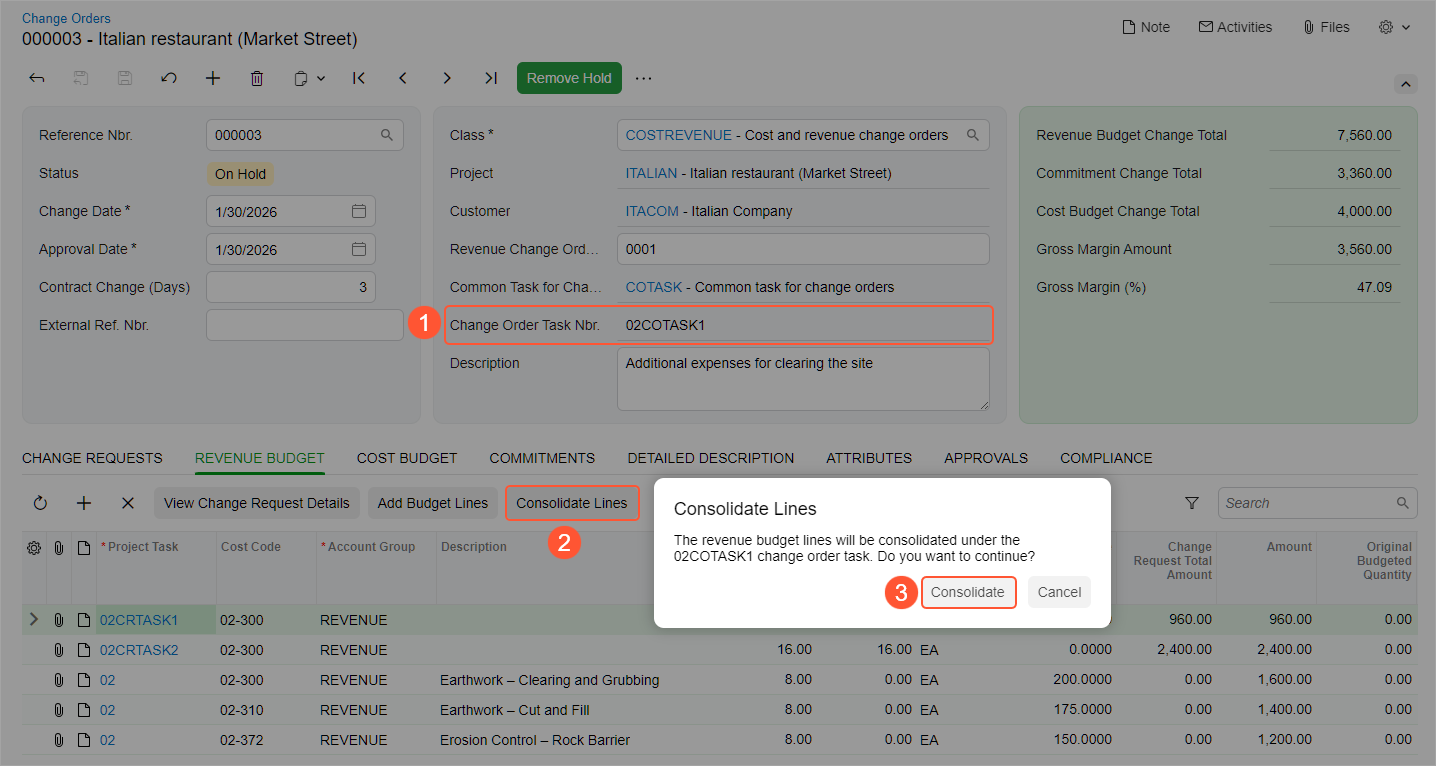Viewport: 1436px width, 766px height.
Task: Click the Save disk icon
Action: tap(125, 78)
